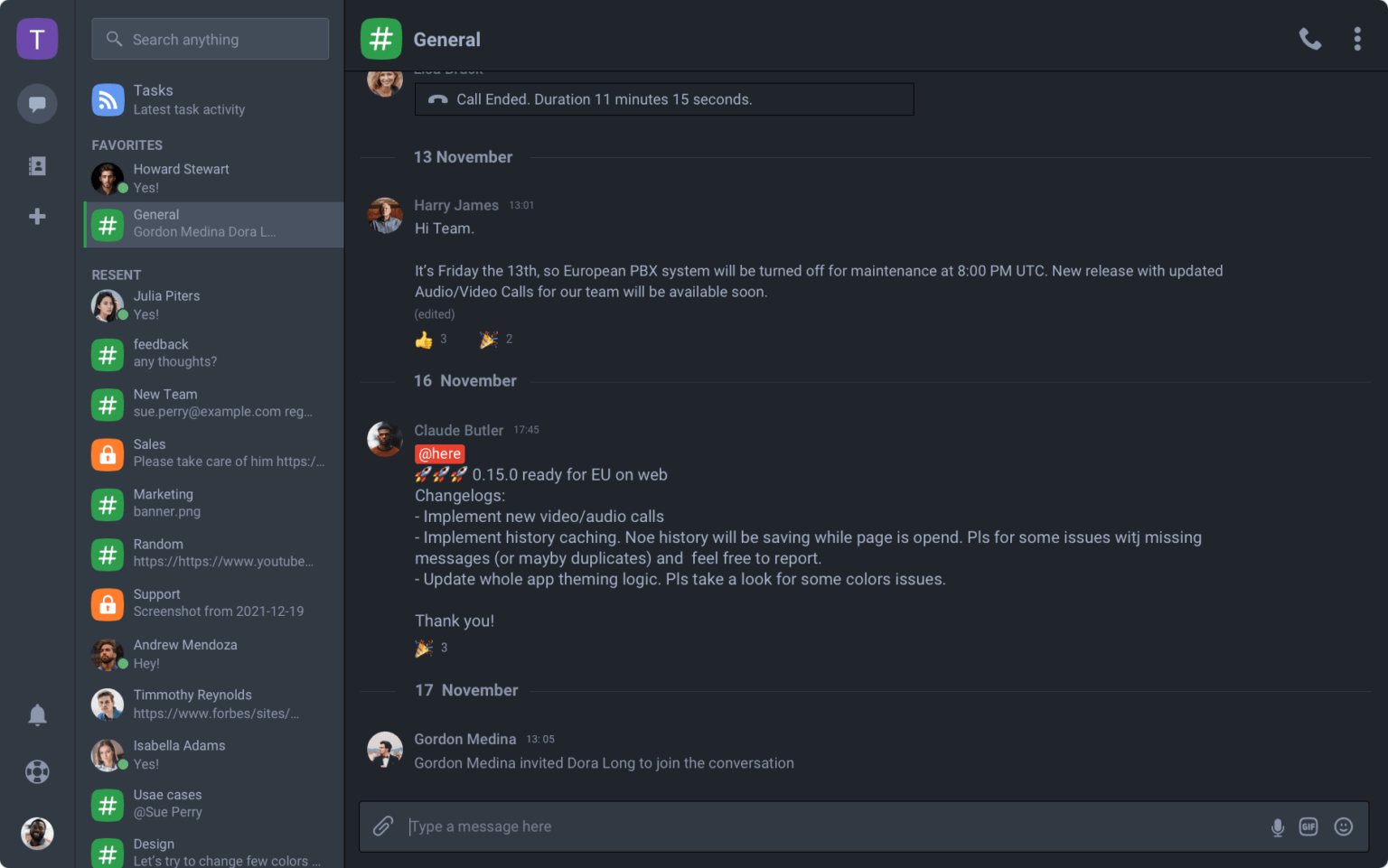Start a call with the phone icon
Viewport: 1388px width, 868px height.
(x=1310, y=39)
